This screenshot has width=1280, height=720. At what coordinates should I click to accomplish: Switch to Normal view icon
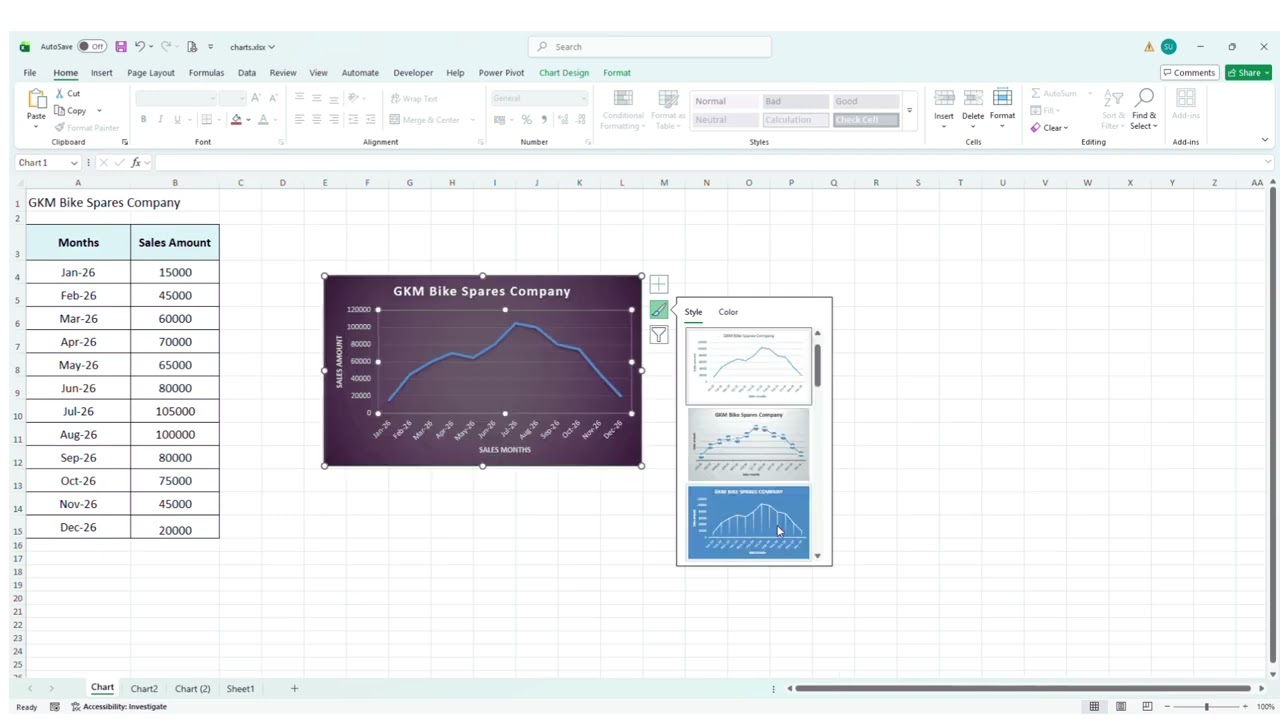[x=1094, y=707]
